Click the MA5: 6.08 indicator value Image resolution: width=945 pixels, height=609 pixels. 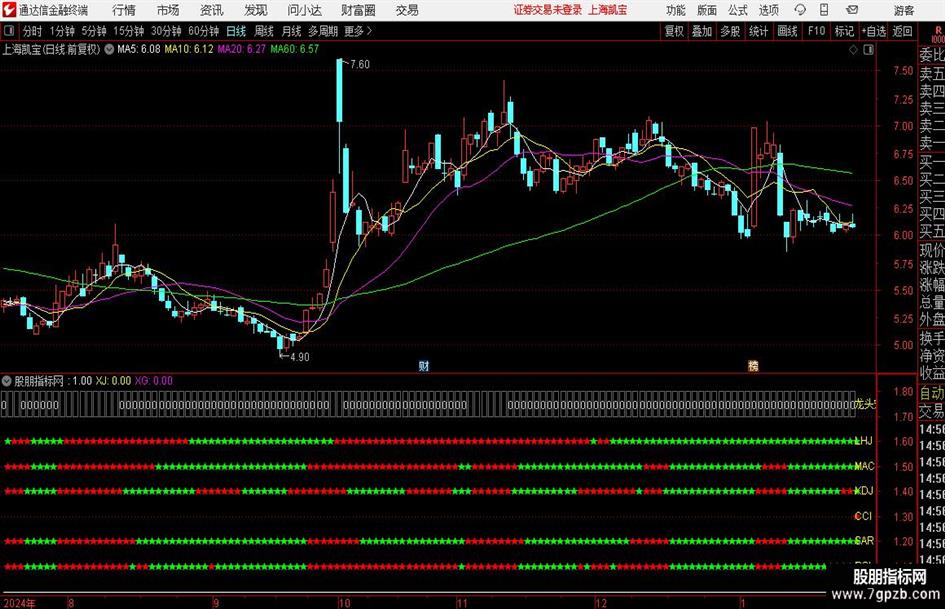(x=139, y=49)
